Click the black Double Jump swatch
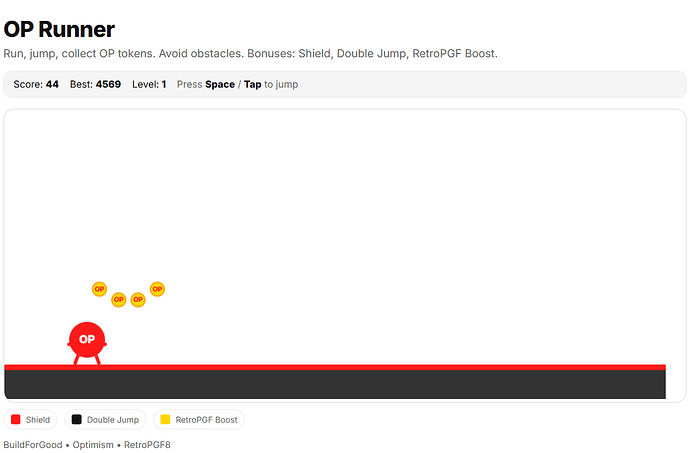Screen dimensions: 690x453 click(x=77, y=419)
